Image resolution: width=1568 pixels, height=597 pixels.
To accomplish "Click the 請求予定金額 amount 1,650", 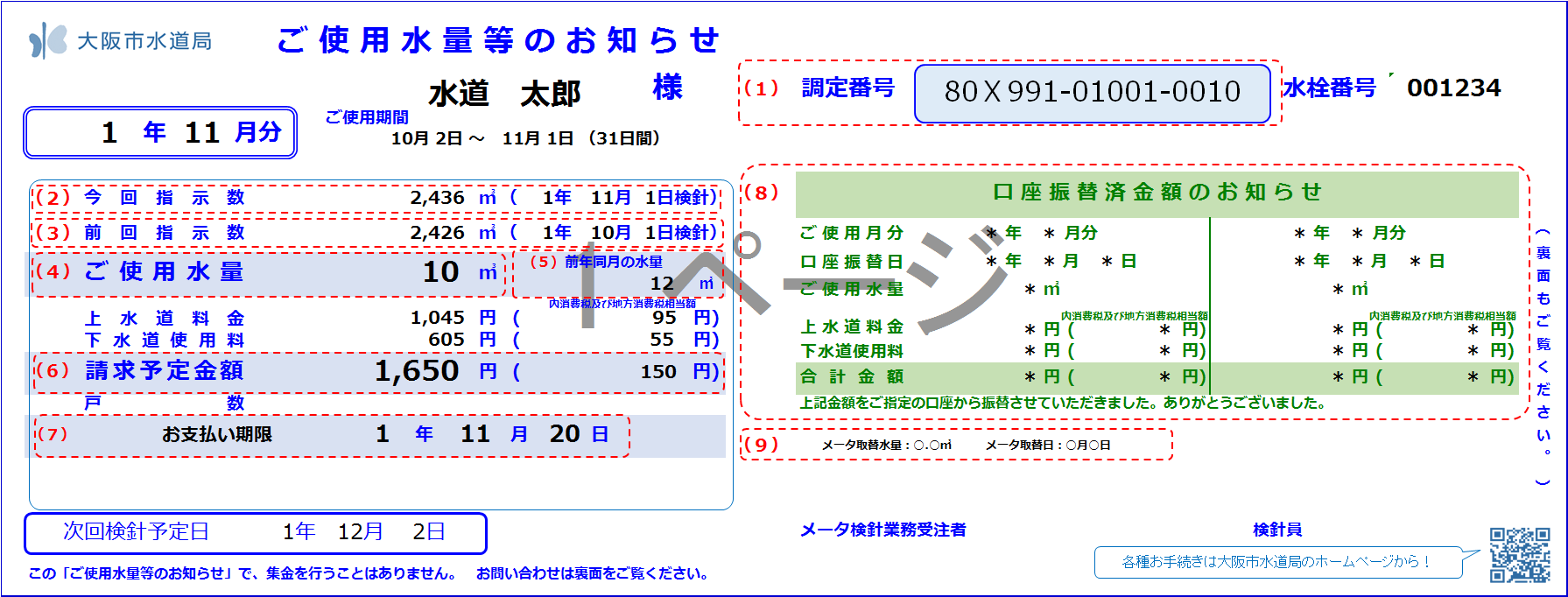I will pyautogui.click(x=417, y=371).
